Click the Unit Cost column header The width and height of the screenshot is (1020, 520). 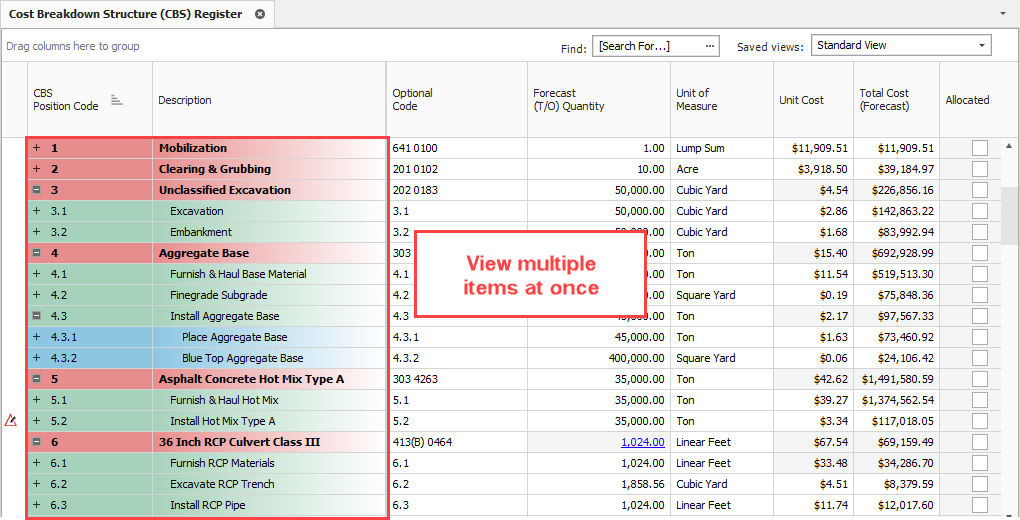point(801,100)
